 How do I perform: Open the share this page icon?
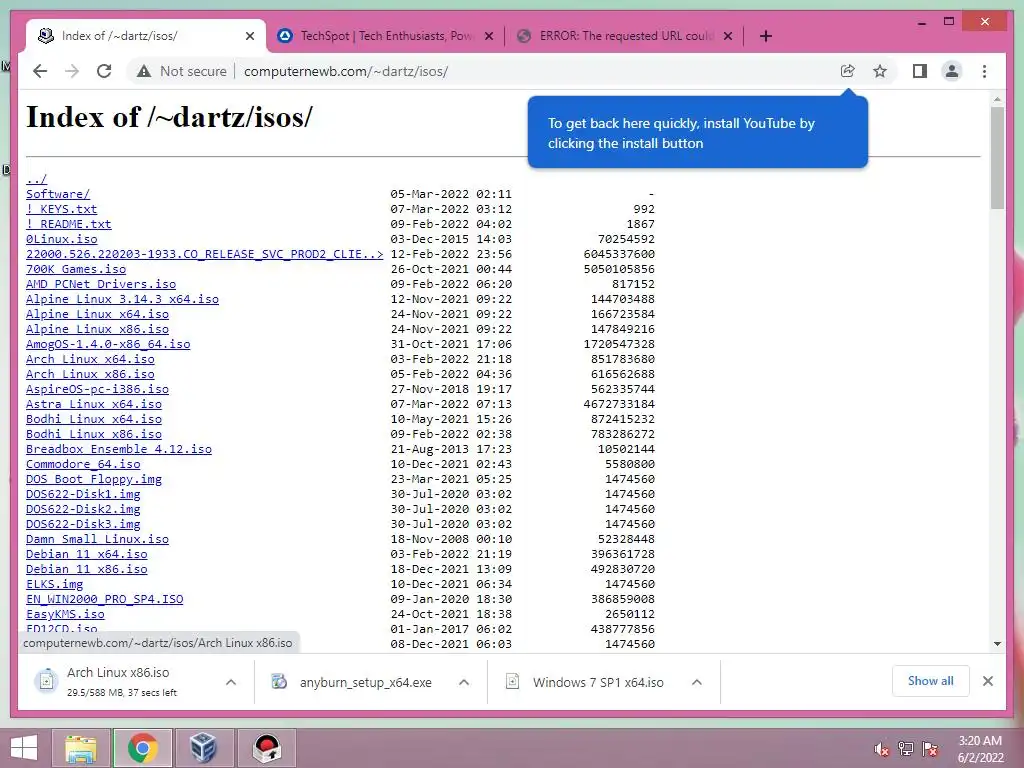coord(847,71)
